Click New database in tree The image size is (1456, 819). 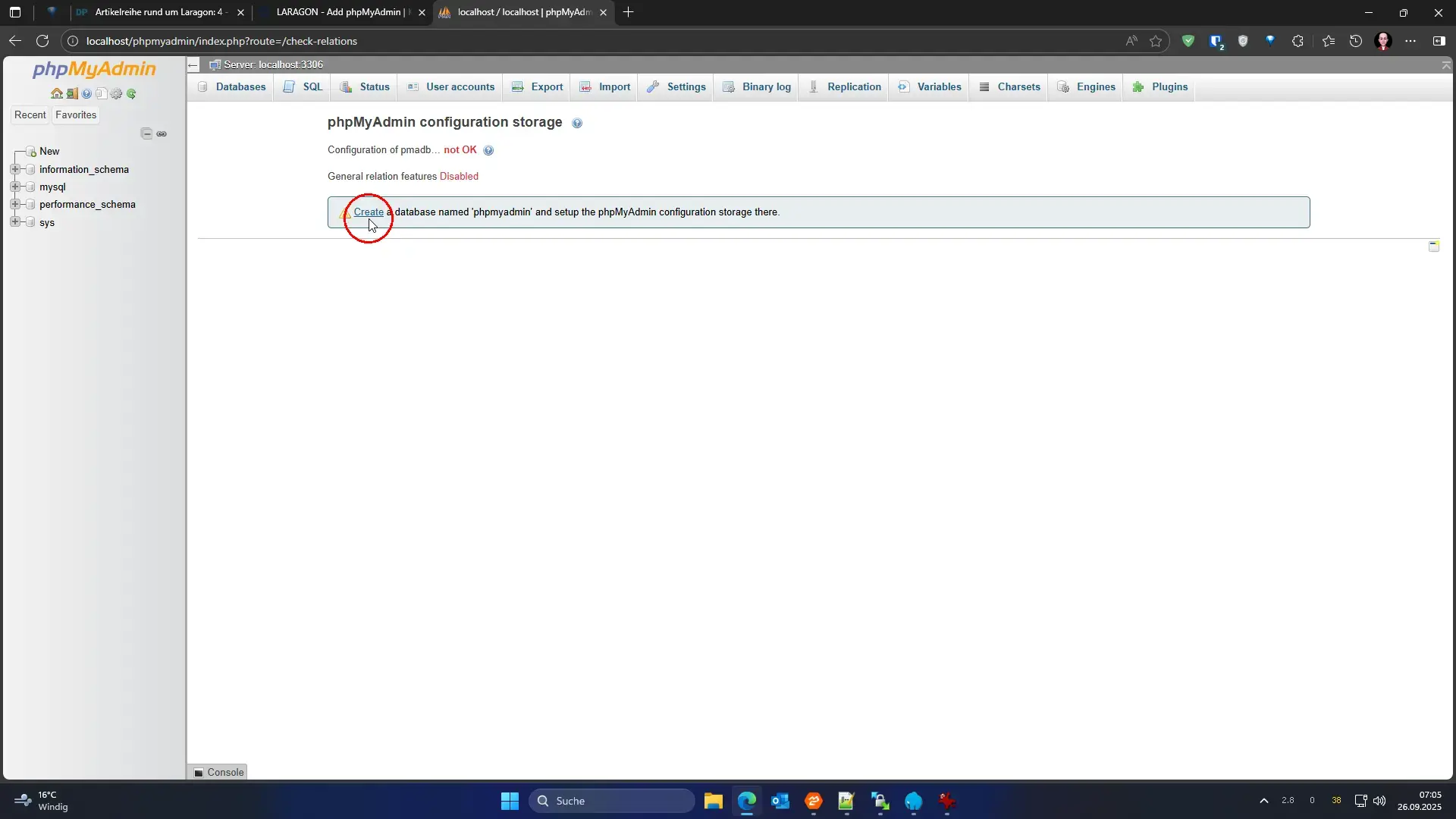49,152
